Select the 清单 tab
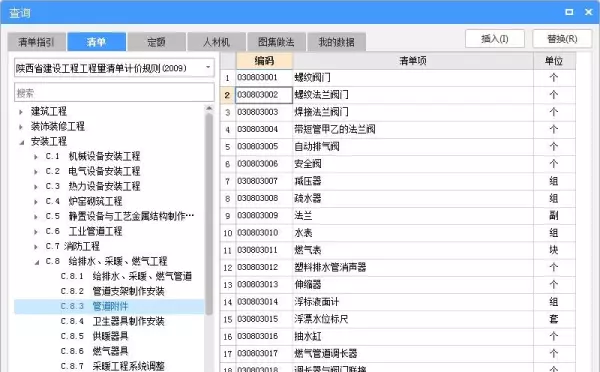This screenshot has height=372, width=600. tap(96, 42)
